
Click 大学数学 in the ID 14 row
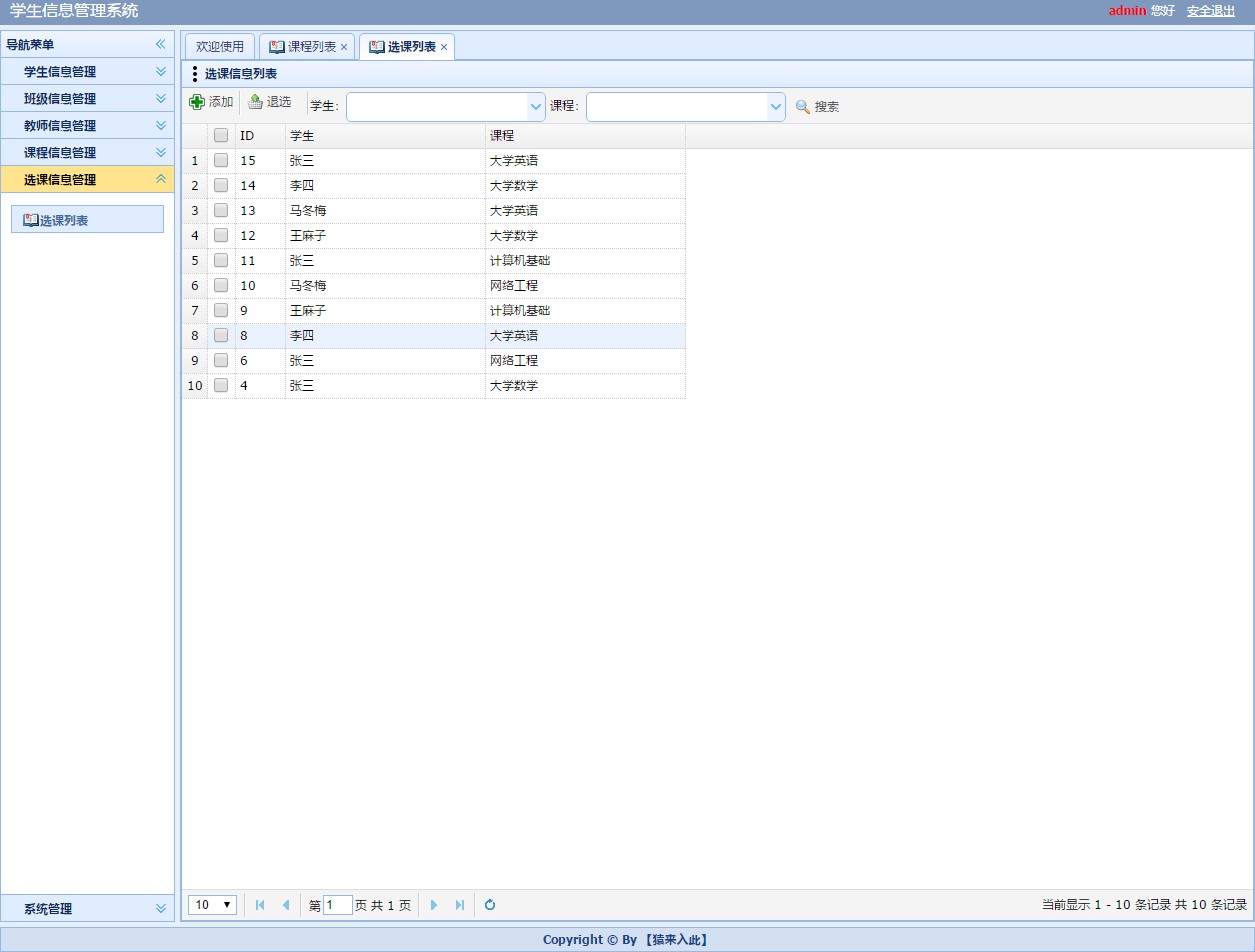coord(514,185)
